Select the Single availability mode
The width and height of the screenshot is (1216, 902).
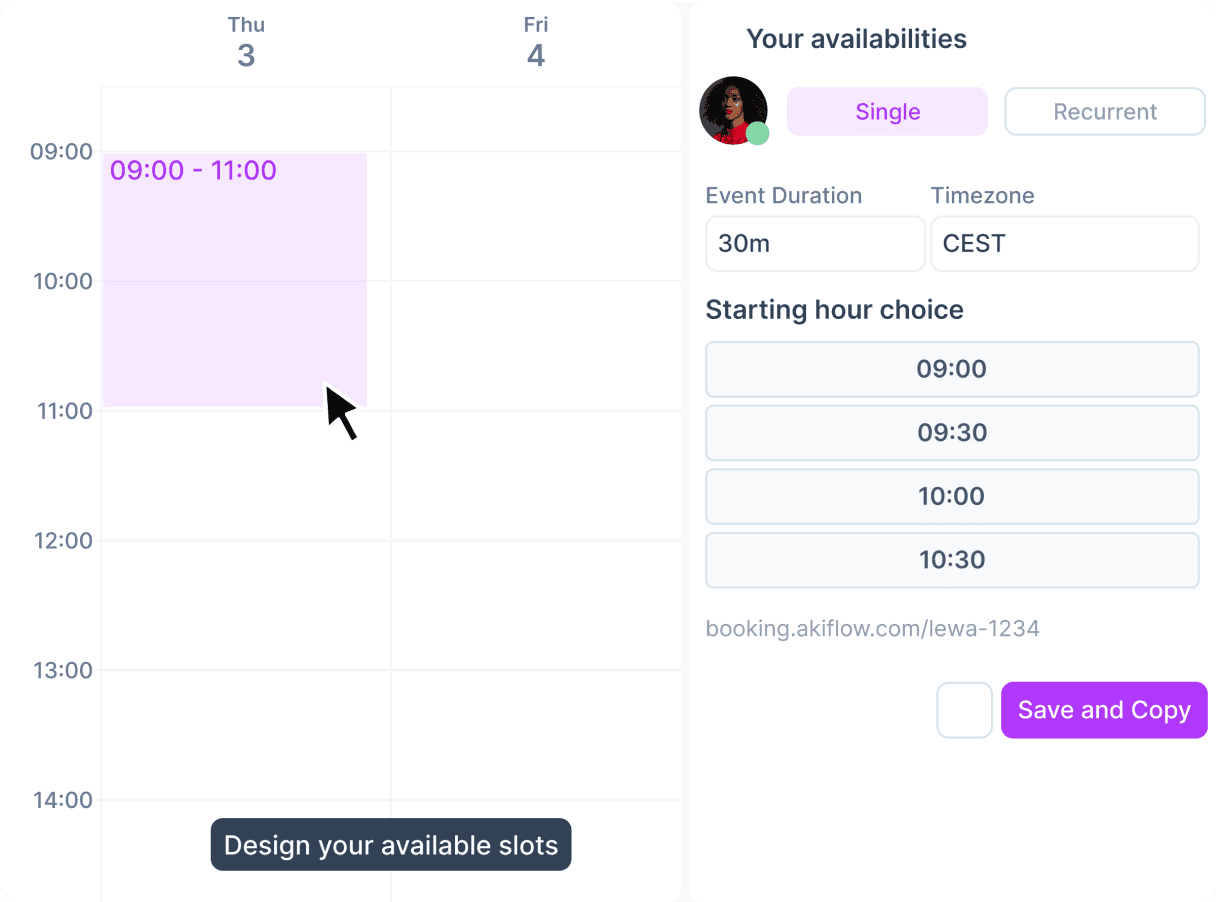(x=886, y=111)
